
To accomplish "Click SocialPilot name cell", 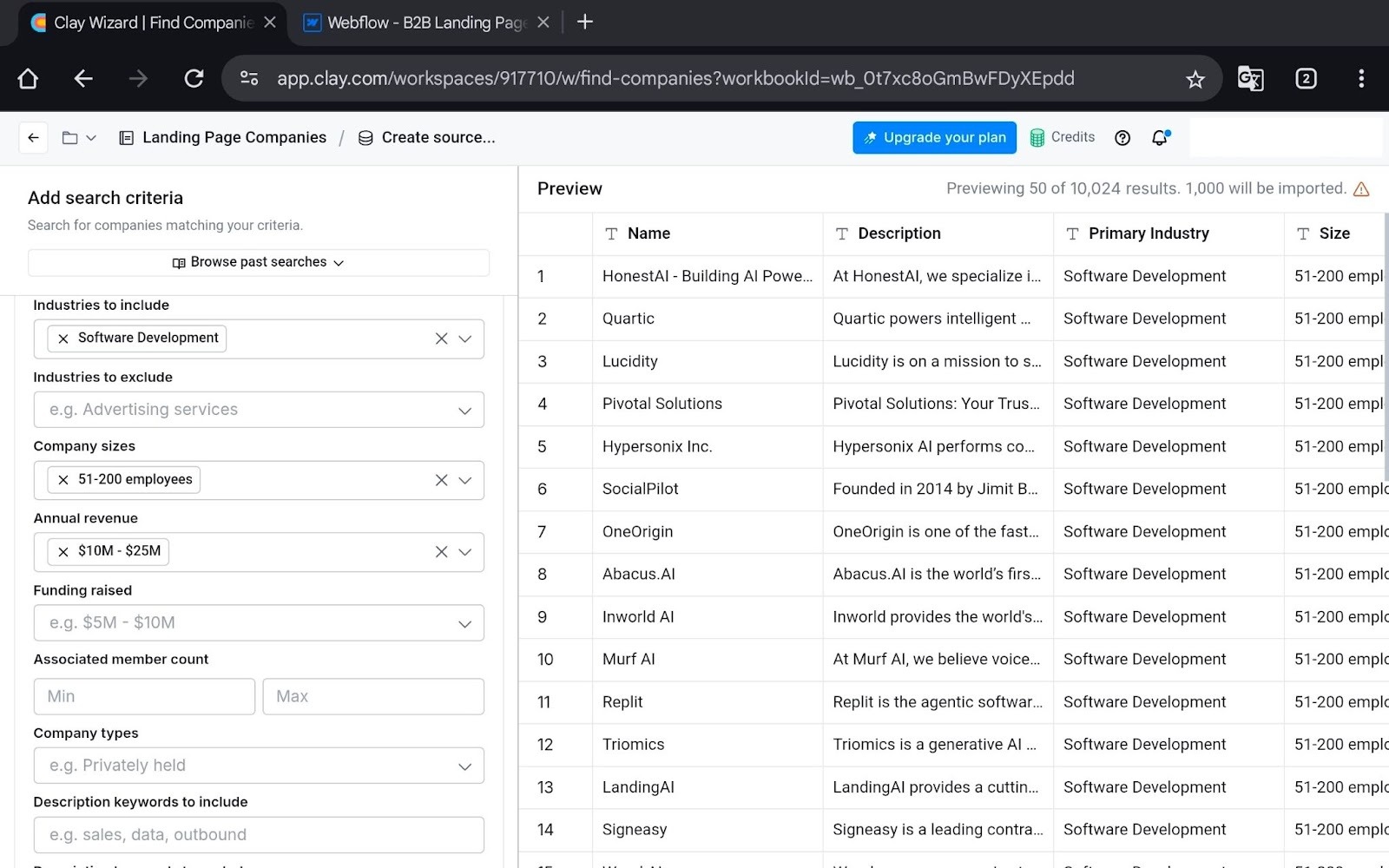I will (x=708, y=489).
